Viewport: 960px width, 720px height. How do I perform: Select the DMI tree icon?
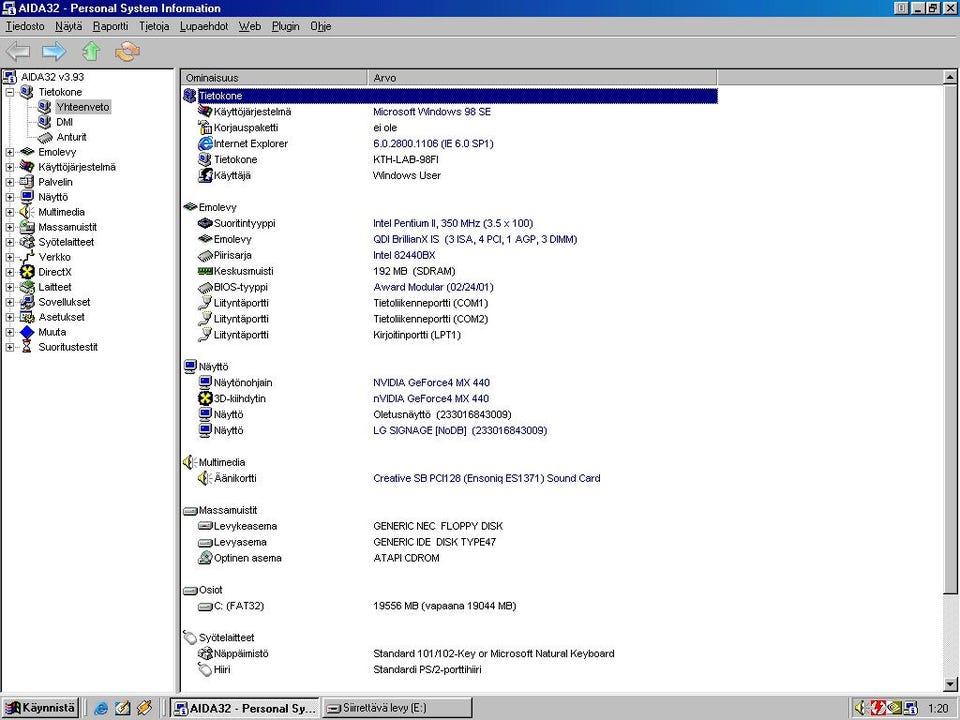[44, 122]
